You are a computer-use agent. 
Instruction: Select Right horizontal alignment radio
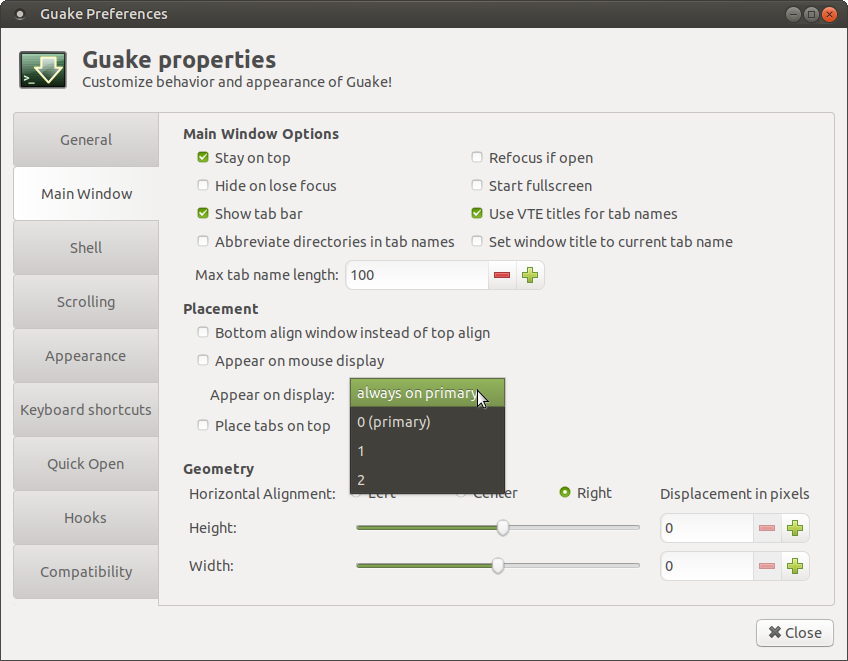565,493
